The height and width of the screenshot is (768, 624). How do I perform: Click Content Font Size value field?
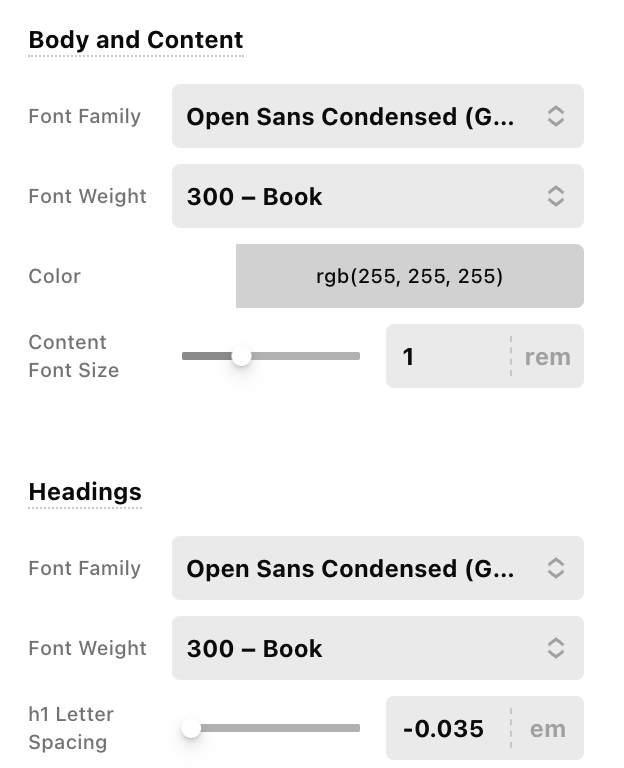pos(448,356)
